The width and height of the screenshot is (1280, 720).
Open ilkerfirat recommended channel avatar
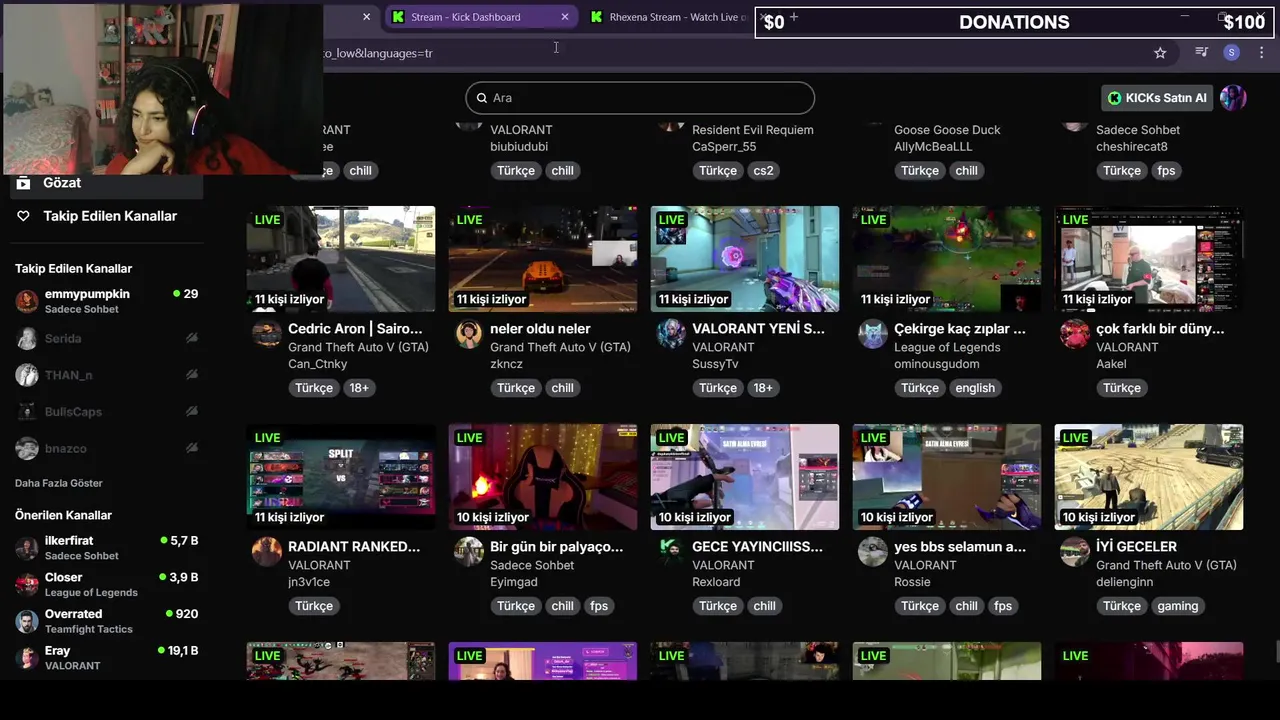coord(27,548)
